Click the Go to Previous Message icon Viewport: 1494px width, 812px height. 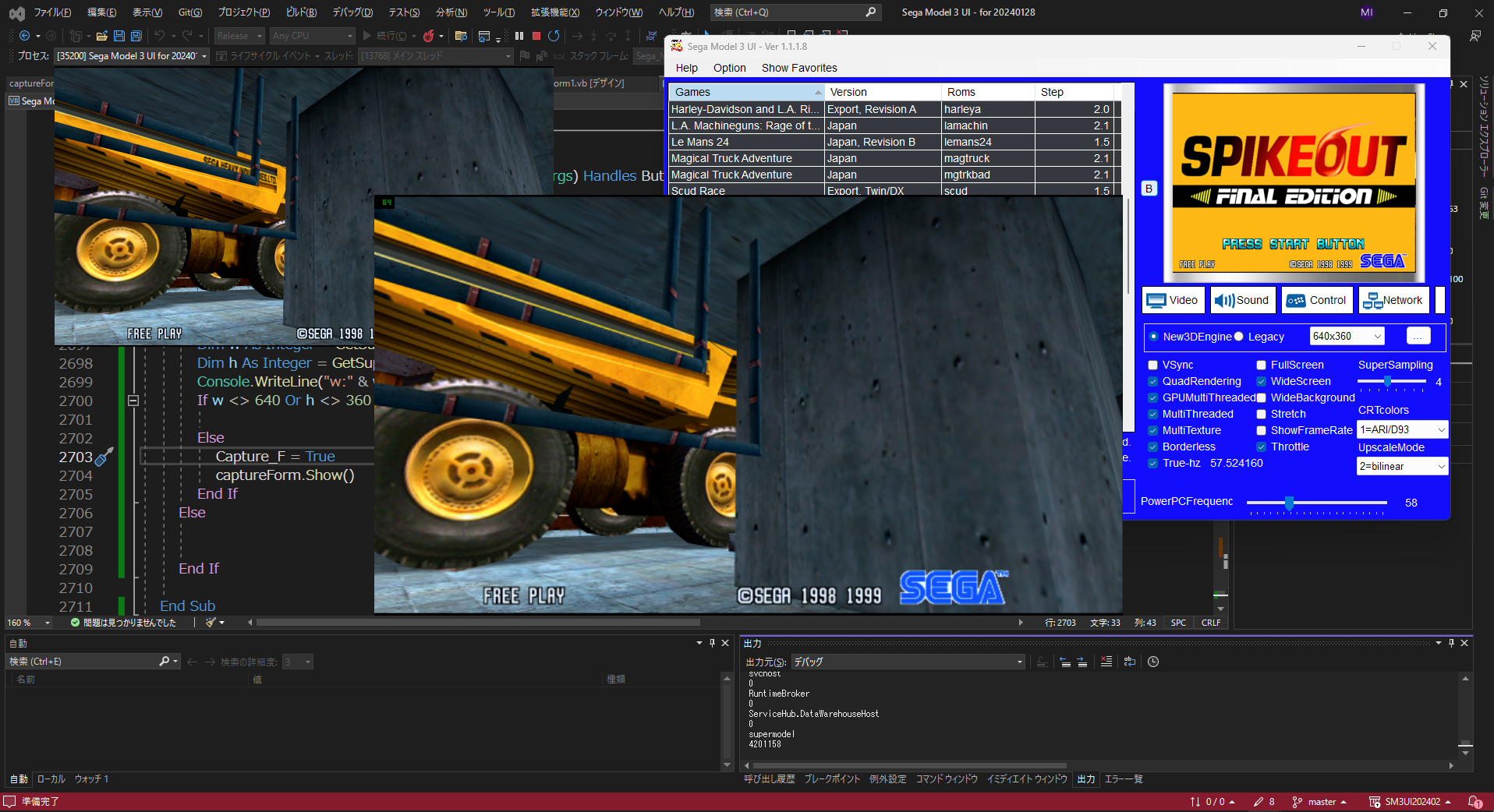[1065, 662]
